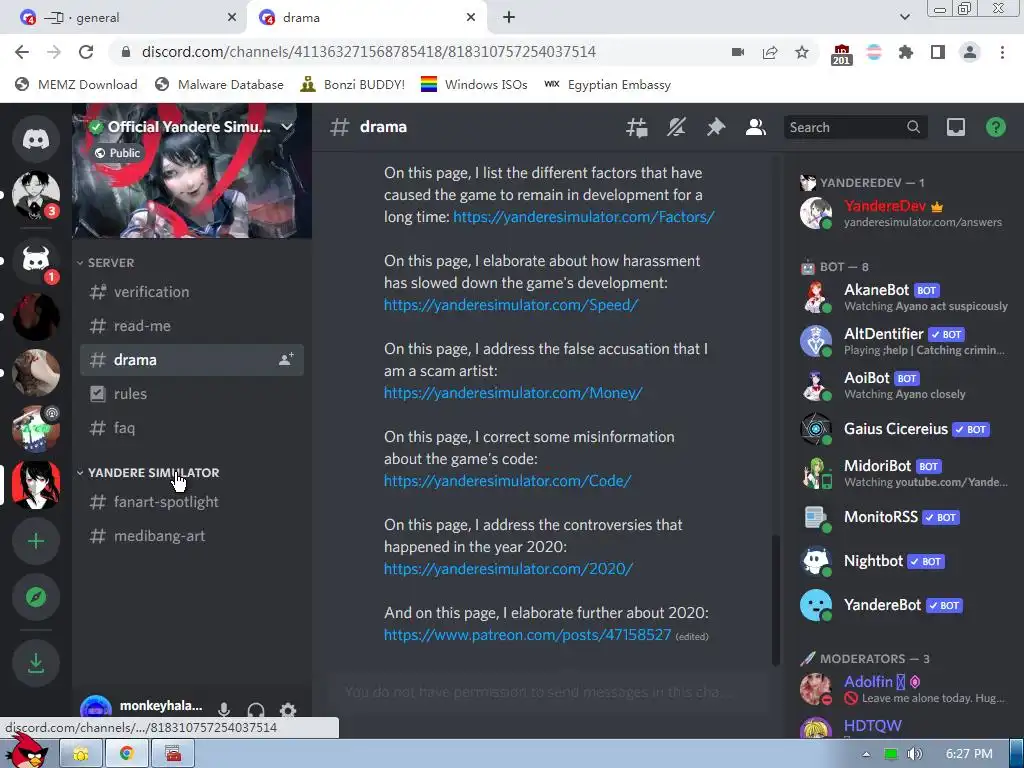Screen dimensions: 1024x768
Task: Click Angry Birds start button on taskbar
Action: [27, 751]
